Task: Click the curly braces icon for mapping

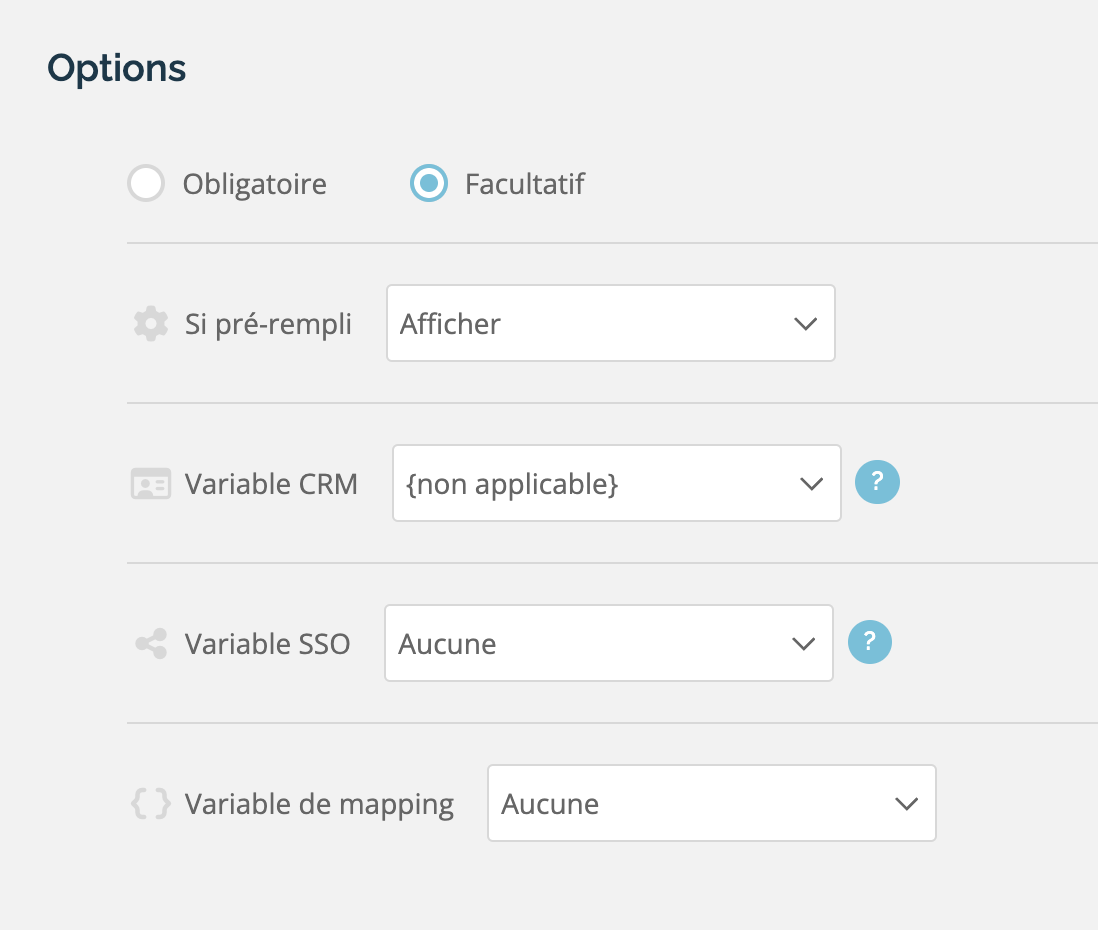Action: coord(151,803)
